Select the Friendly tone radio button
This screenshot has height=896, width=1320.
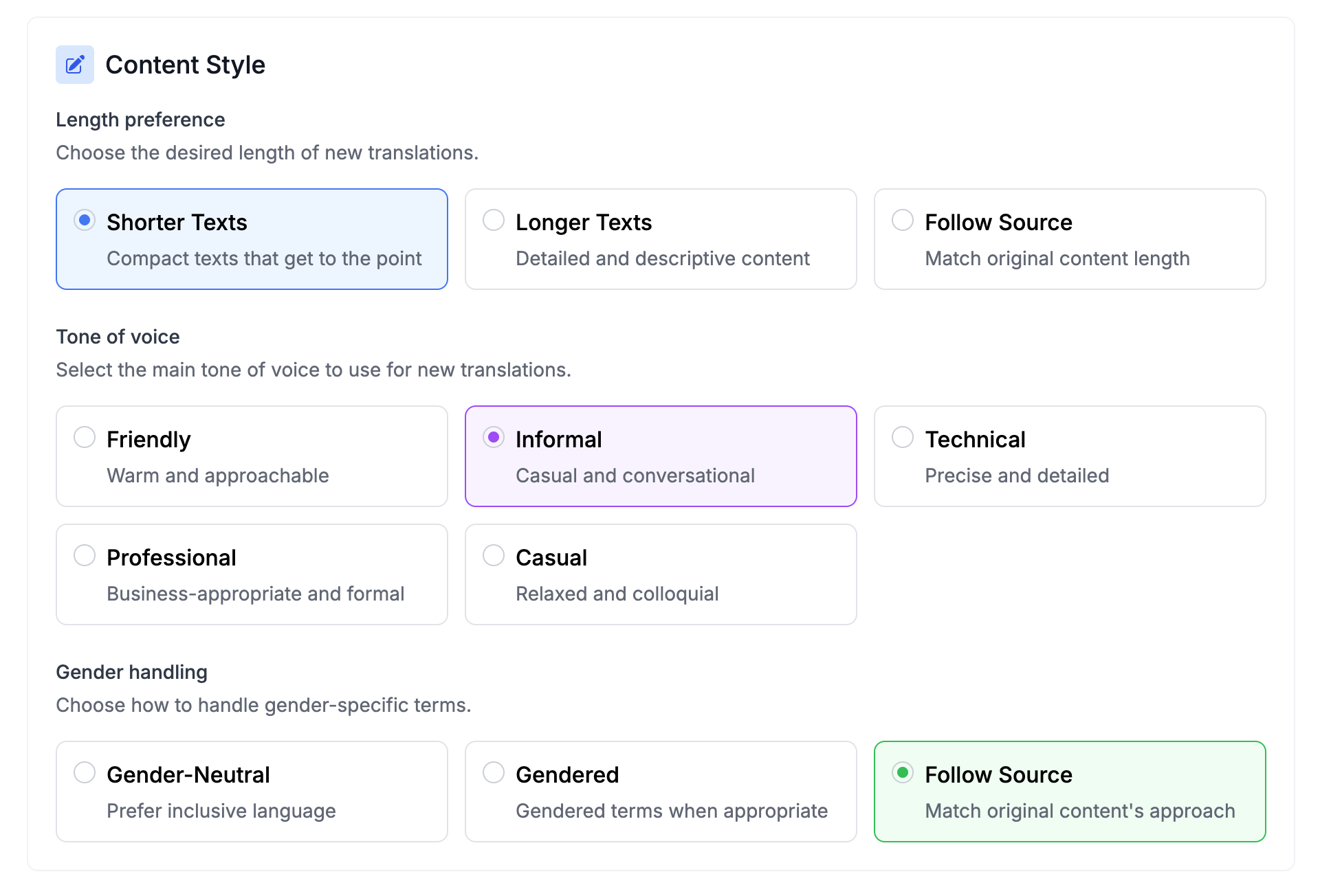[85, 437]
